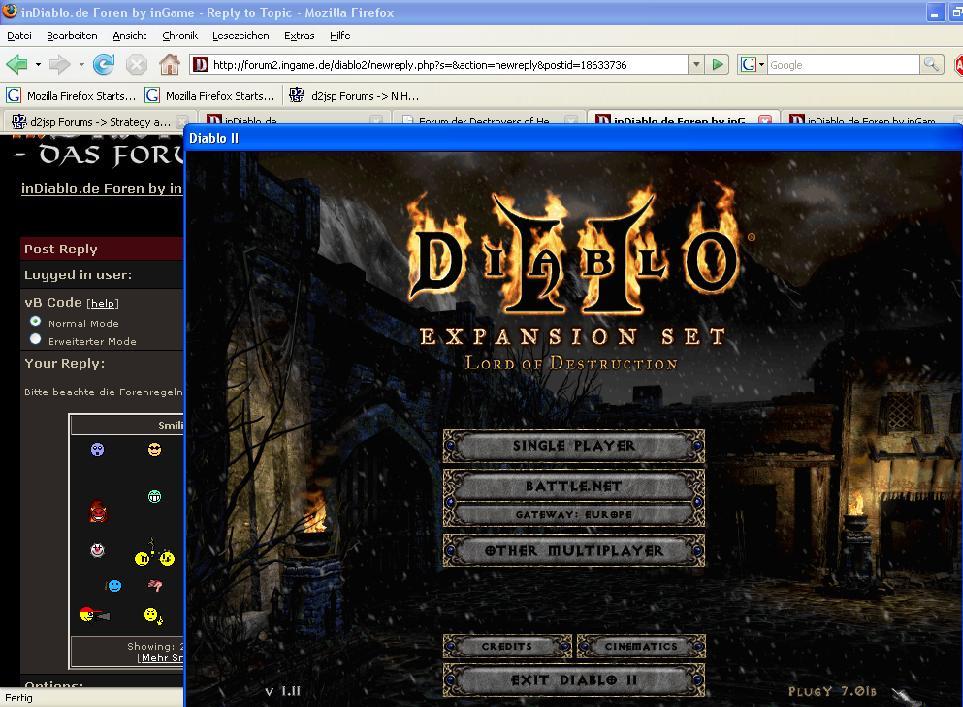
Task: Select Normal Mode radio button
Action: click(x=36, y=321)
